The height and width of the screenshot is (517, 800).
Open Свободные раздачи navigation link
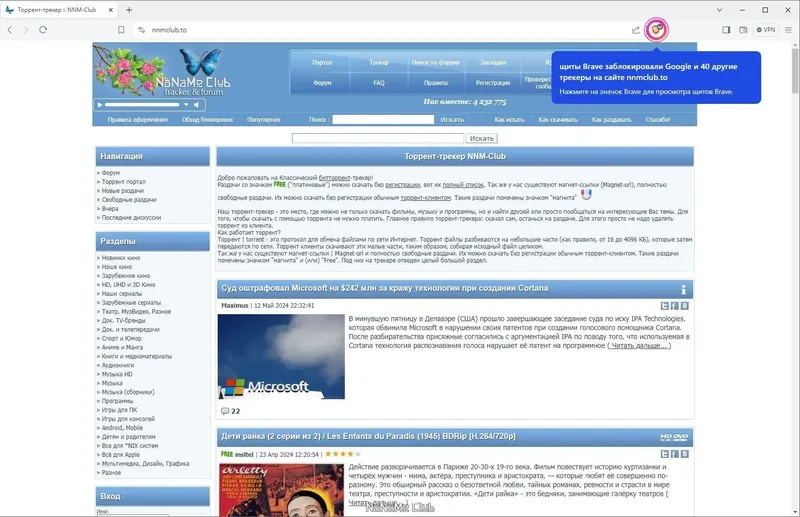coord(129,200)
